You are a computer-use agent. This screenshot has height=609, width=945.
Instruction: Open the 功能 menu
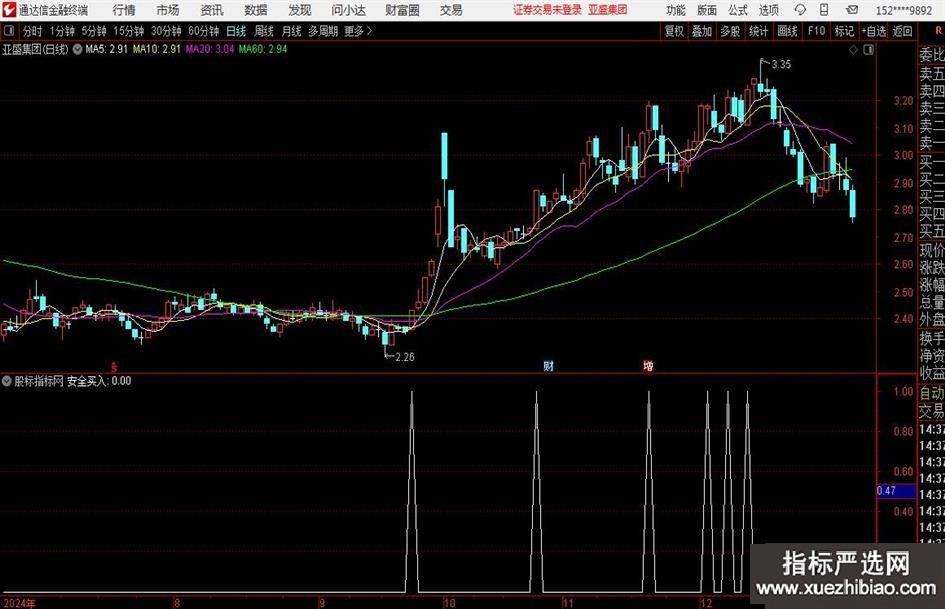coord(676,10)
